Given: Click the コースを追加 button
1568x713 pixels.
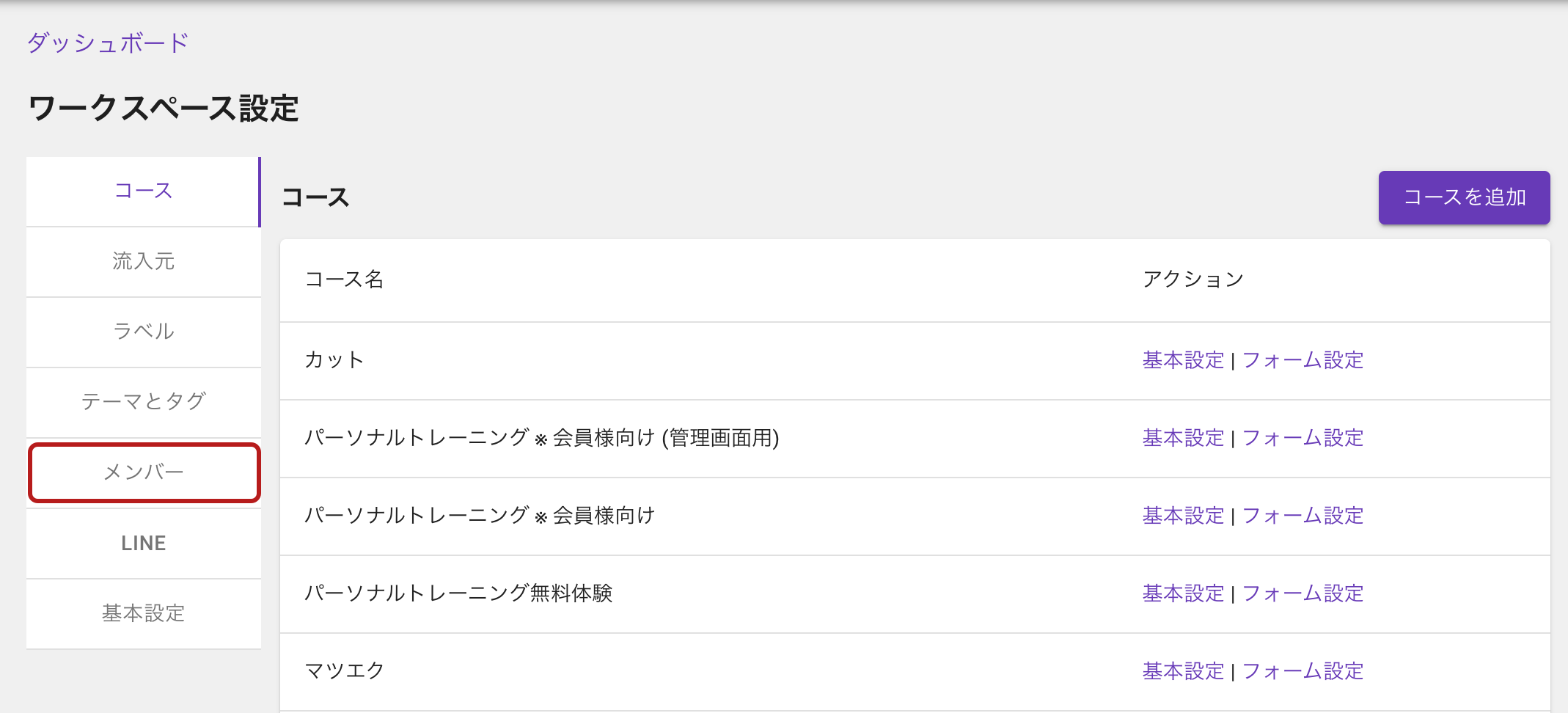Looking at the screenshot, I should (x=1464, y=197).
